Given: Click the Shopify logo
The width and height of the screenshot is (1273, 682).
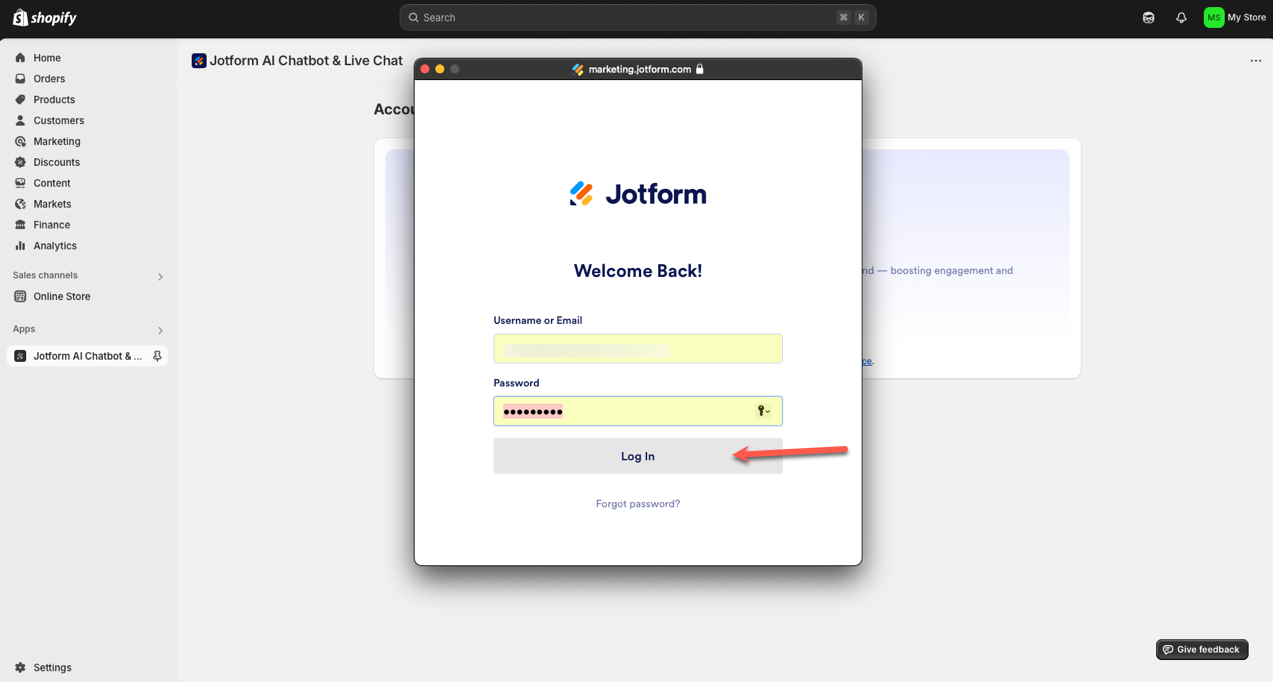Looking at the screenshot, I should tap(44, 18).
